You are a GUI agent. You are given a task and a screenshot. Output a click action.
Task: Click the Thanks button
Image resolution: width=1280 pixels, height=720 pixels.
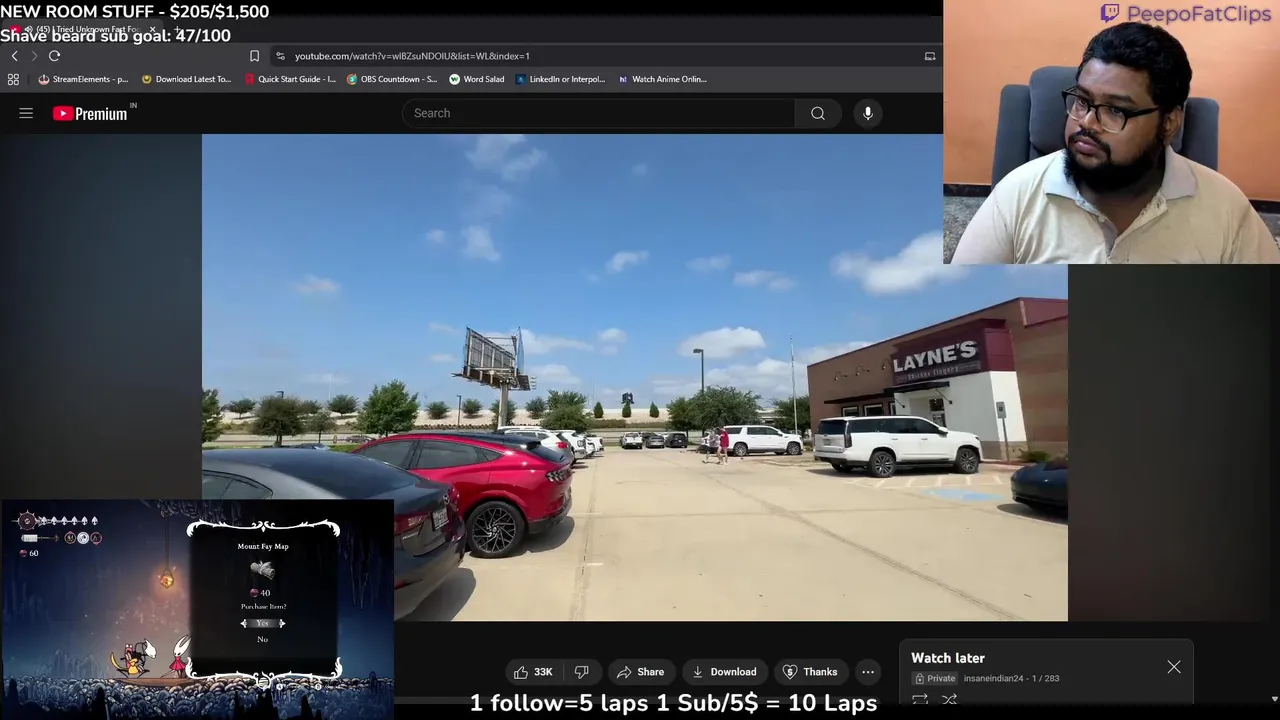[x=810, y=672]
